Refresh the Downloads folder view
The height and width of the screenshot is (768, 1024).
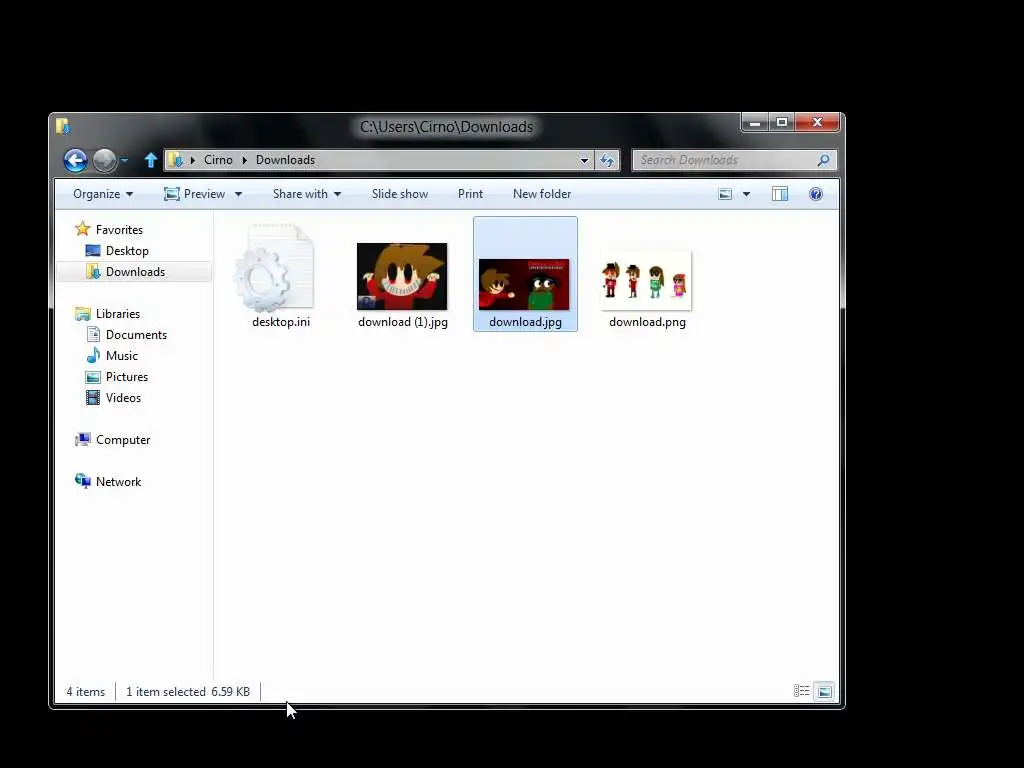[x=607, y=160]
